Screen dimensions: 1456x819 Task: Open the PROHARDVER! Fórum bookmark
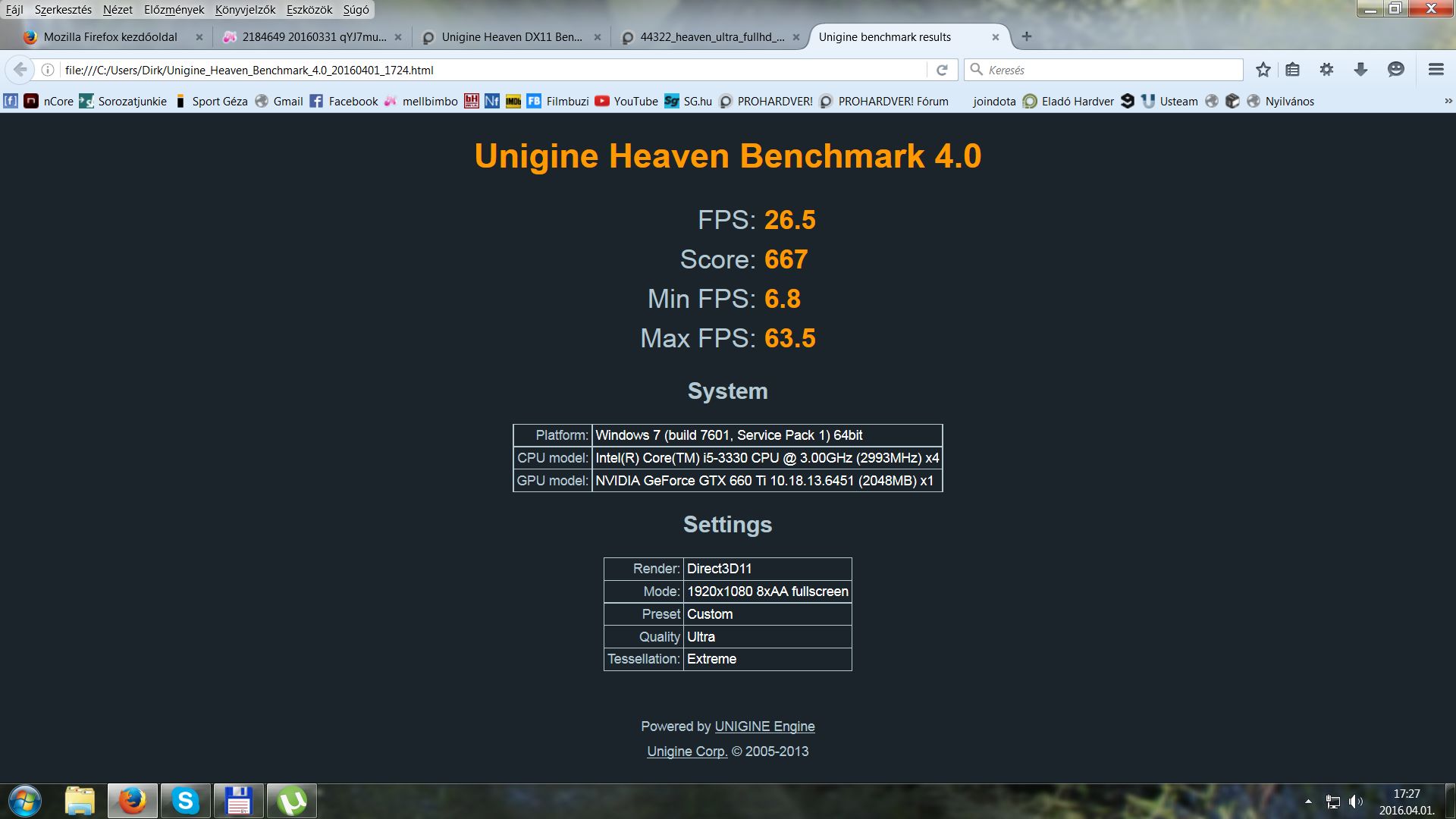pos(883,101)
